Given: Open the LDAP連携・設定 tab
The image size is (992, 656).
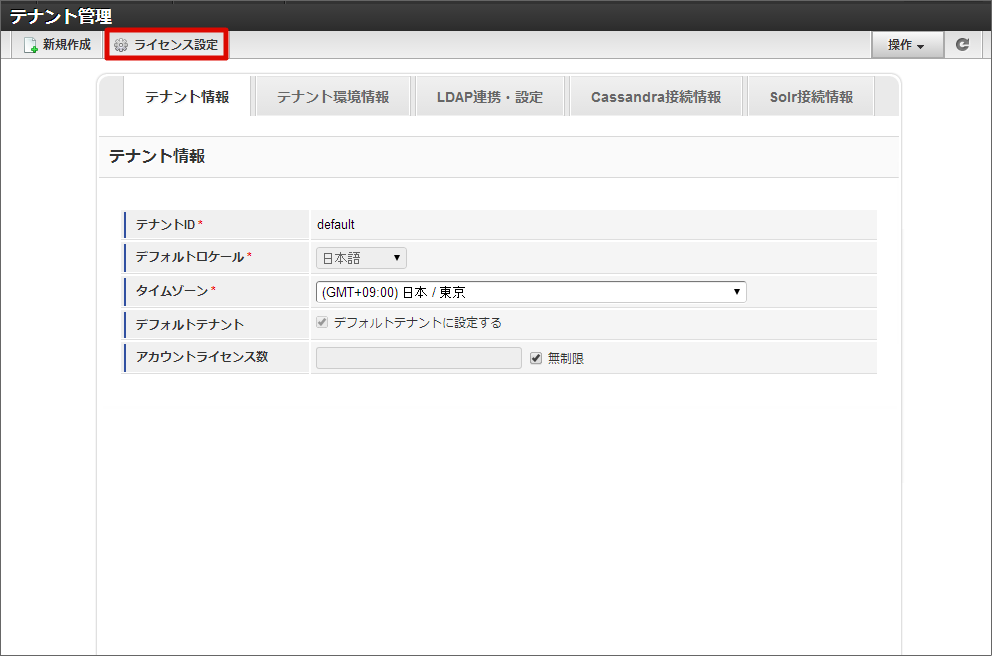Looking at the screenshot, I should (x=490, y=97).
